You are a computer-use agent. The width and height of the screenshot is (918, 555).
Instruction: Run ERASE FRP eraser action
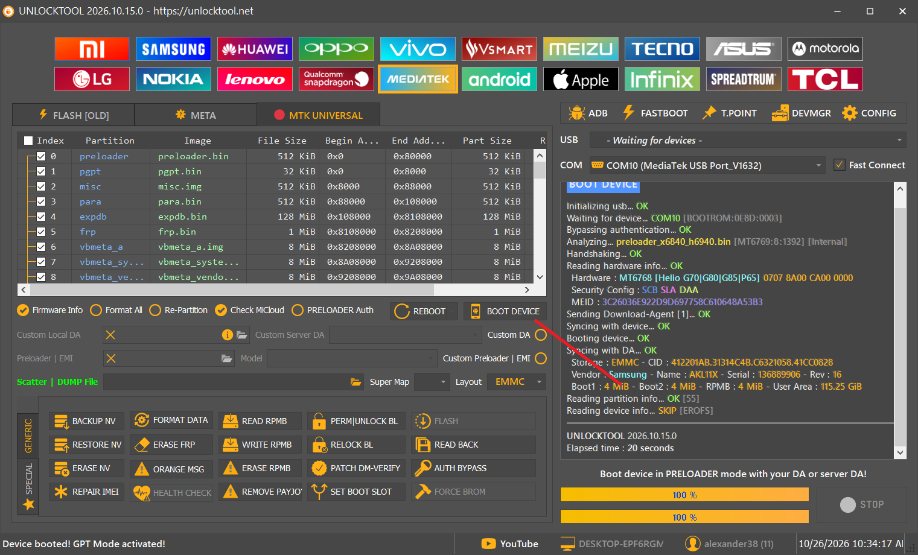click(172, 444)
